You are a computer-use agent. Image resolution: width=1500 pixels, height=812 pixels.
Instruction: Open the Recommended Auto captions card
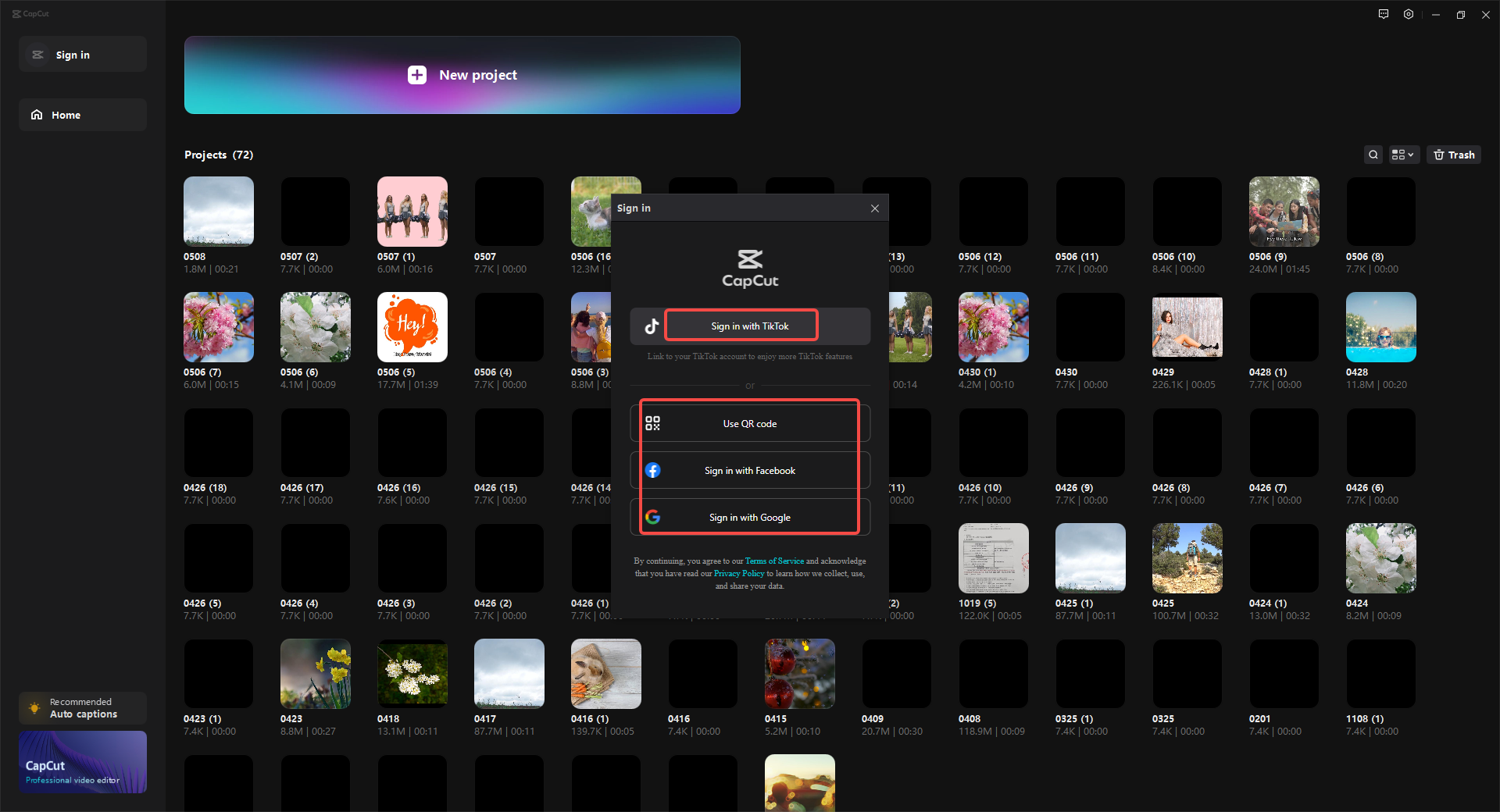tap(83, 708)
